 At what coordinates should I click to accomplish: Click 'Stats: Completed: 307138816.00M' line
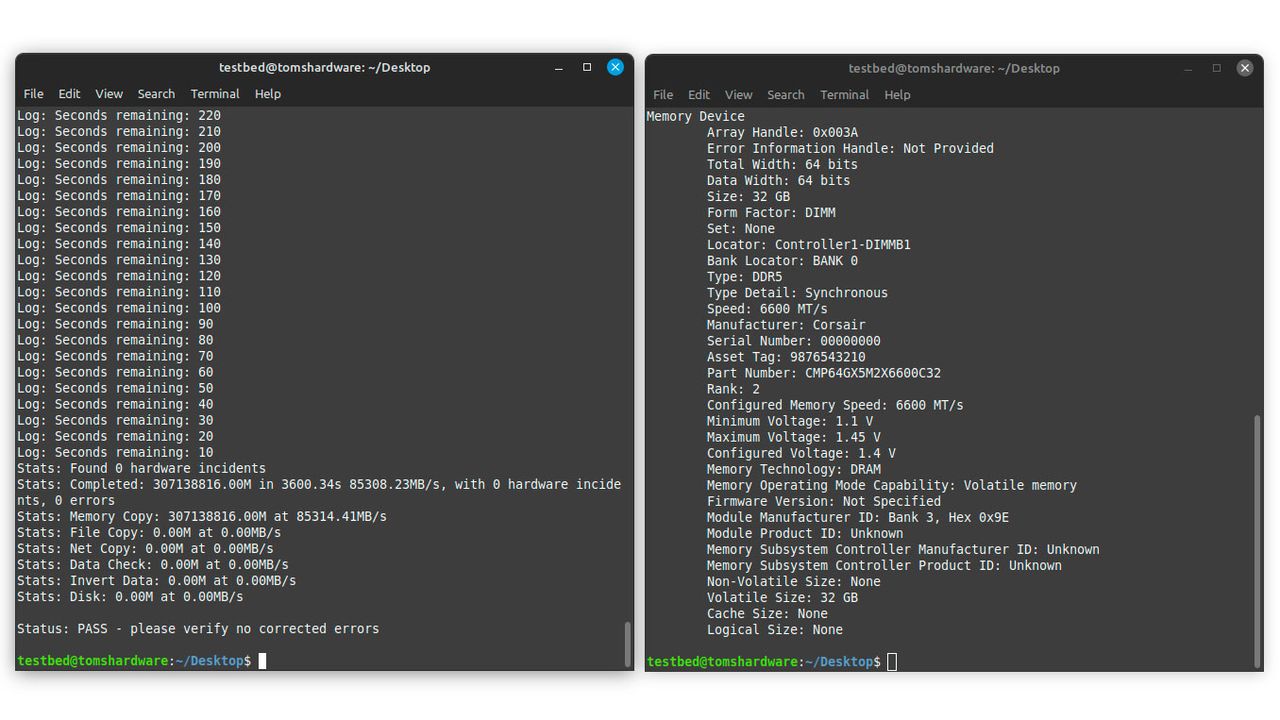(319, 492)
